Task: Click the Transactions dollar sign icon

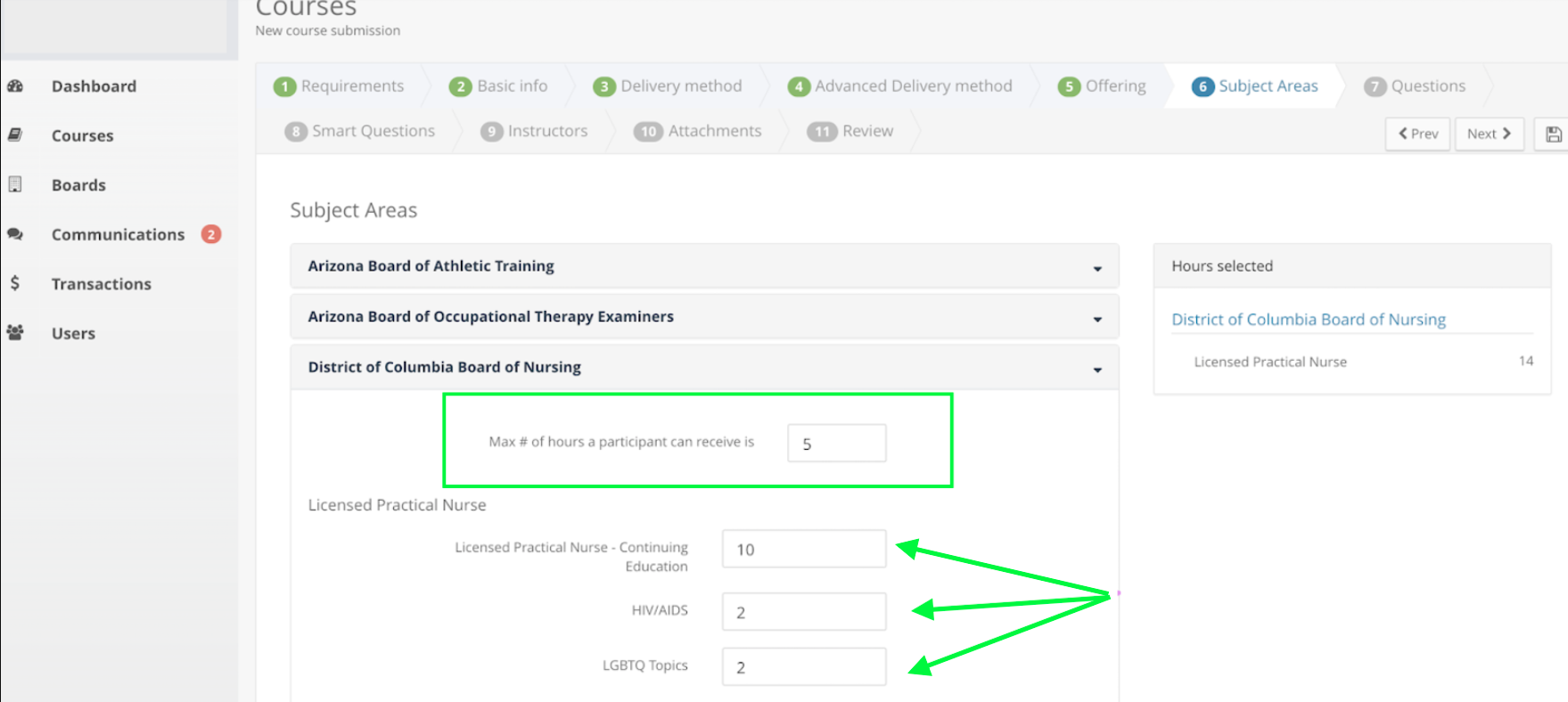Action: 15,283
